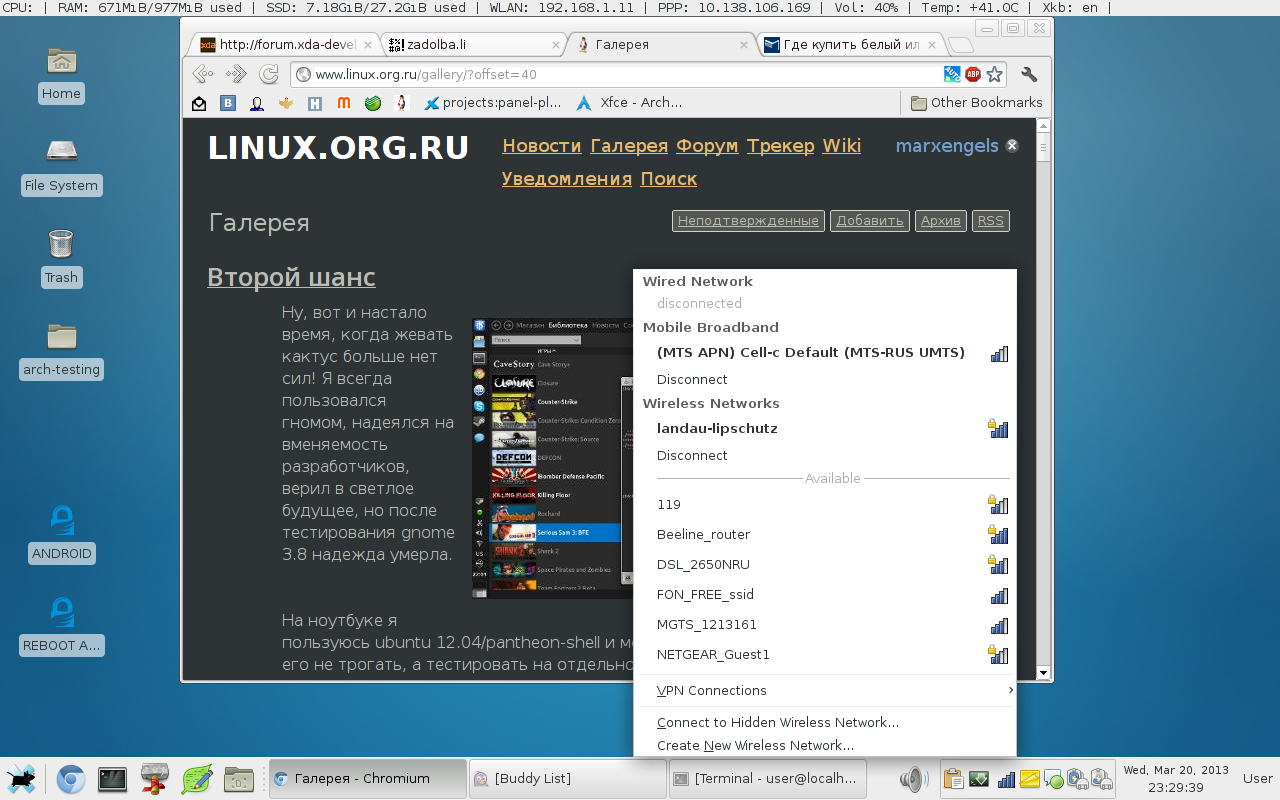The width and height of the screenshot is (1280, 800).
Task: Choose Create New Wireless Network
Action: [825, 746]
